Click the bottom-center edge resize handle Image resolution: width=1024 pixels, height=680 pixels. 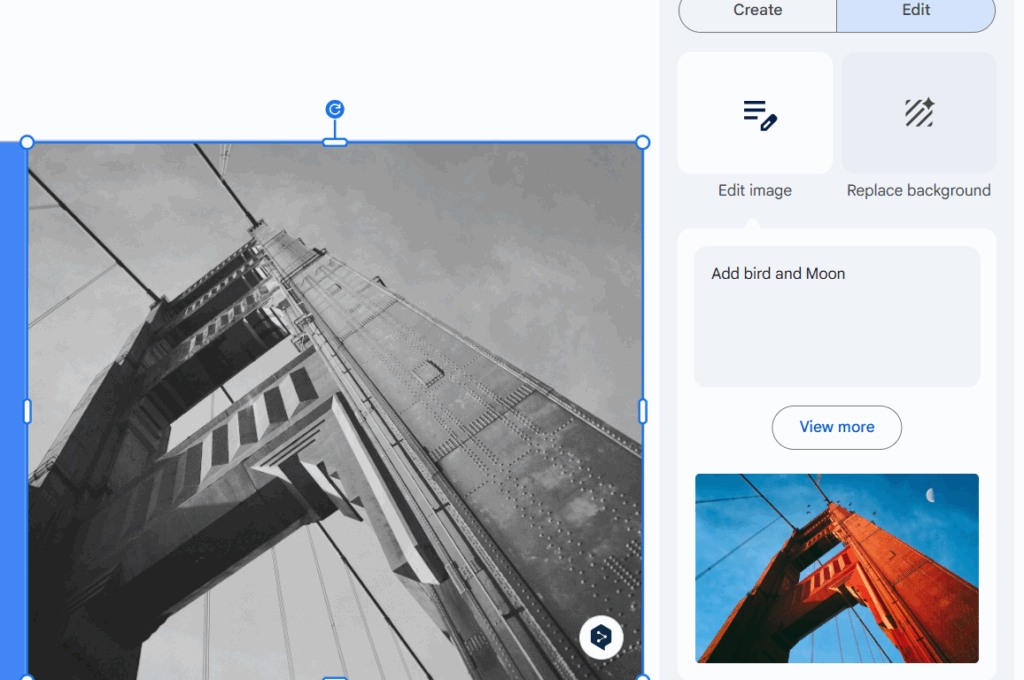[335, 677]
